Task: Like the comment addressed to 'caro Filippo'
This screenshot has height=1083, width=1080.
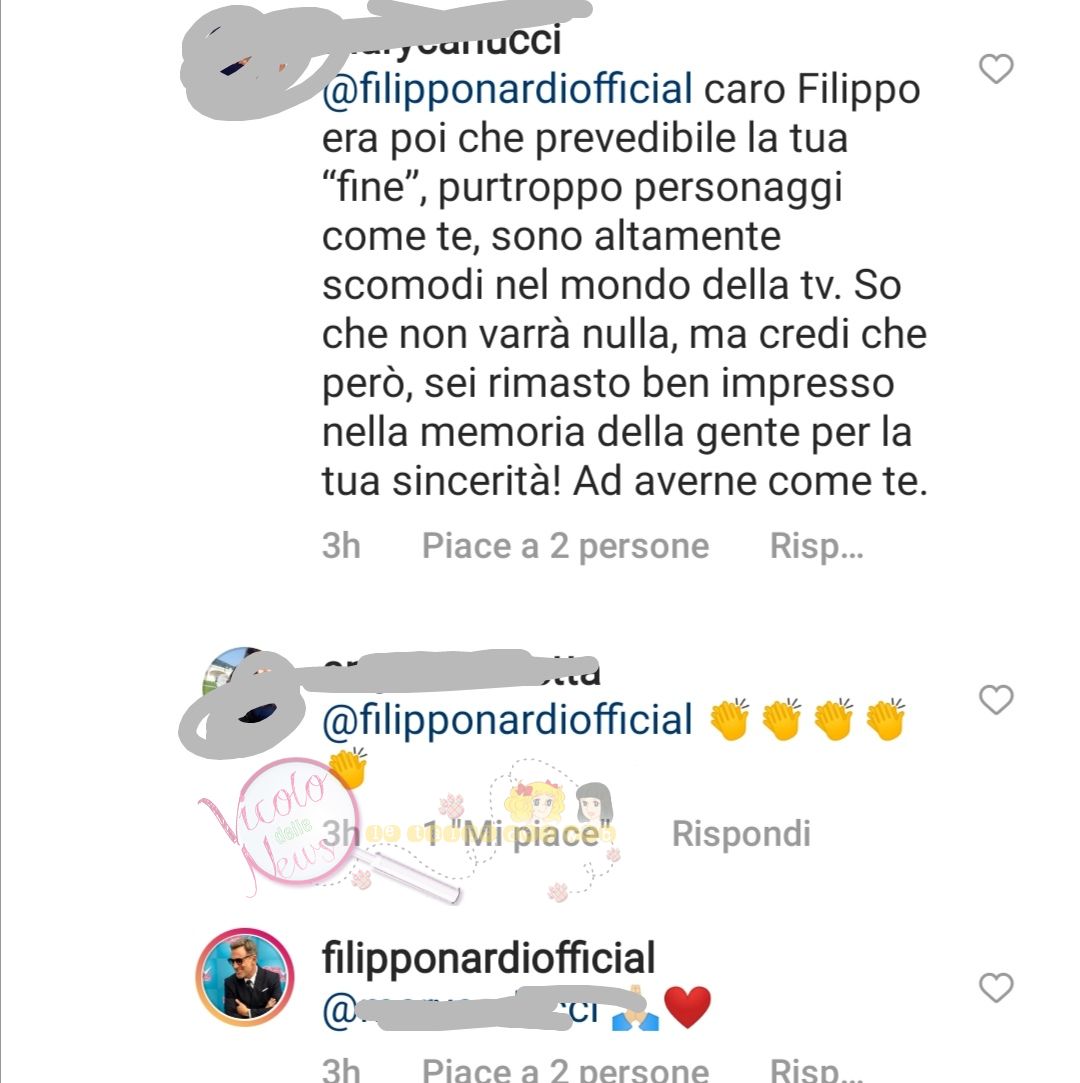Action: (996, 68)
